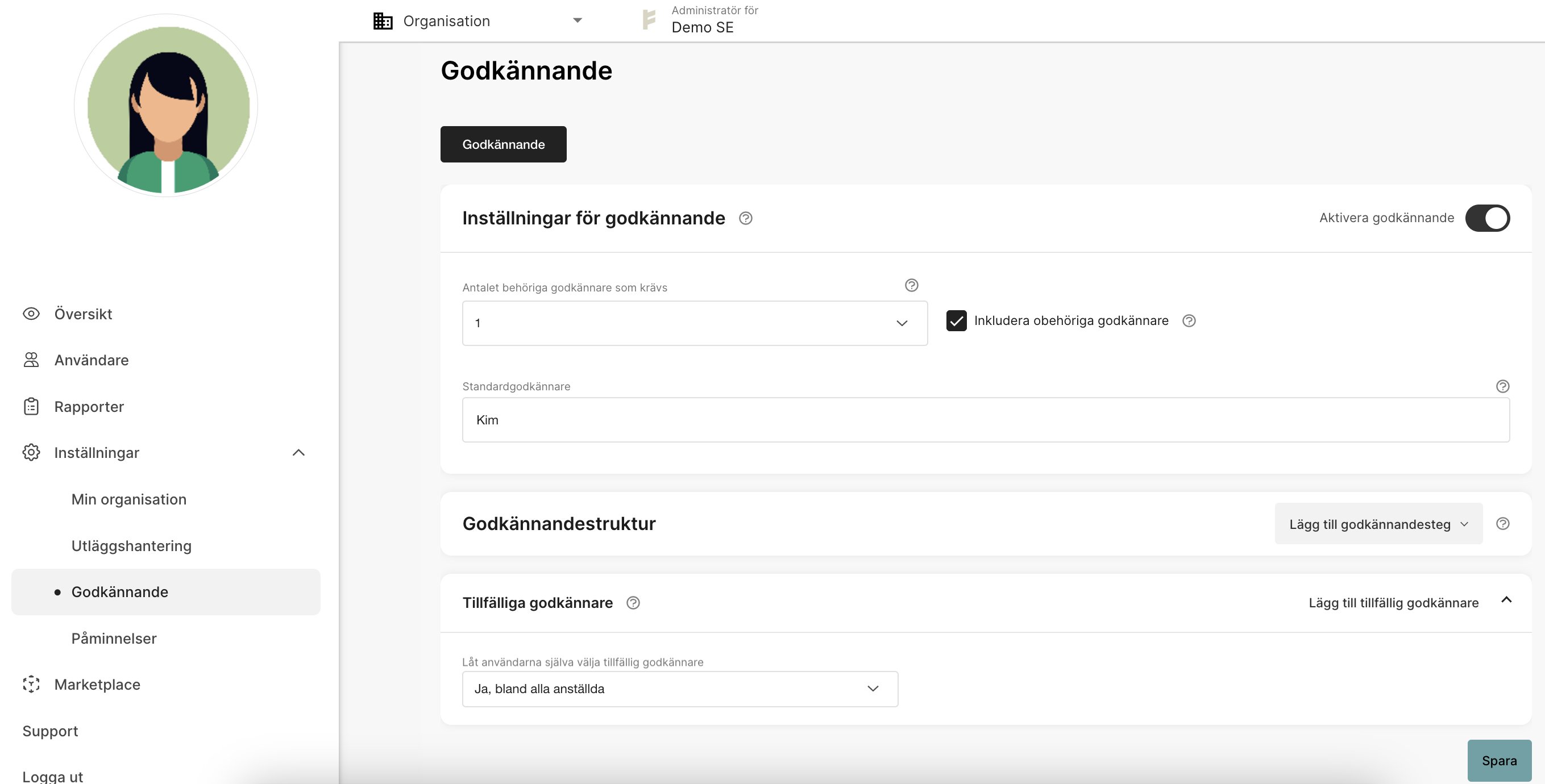Click the Inställningar gear icon
Image resolution: width=1545 pixels, height=784 pixels.
[31, 453]
